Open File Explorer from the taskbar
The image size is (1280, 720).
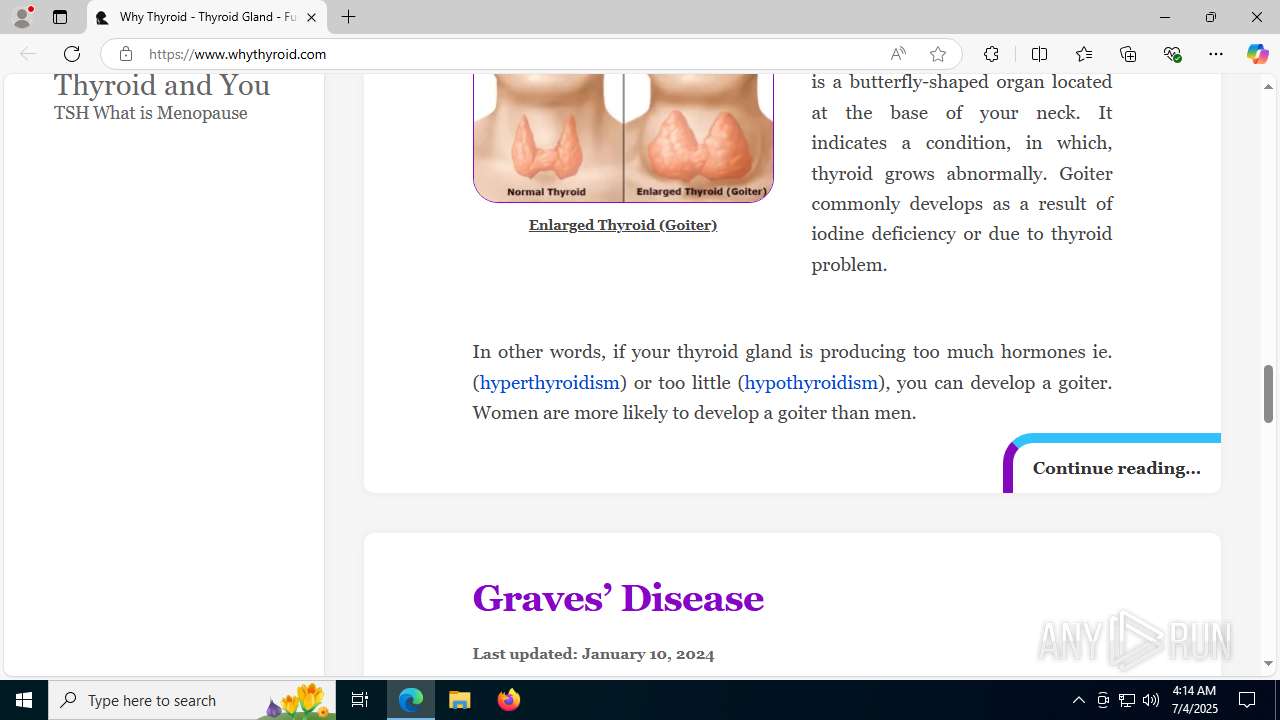[460, 700]
